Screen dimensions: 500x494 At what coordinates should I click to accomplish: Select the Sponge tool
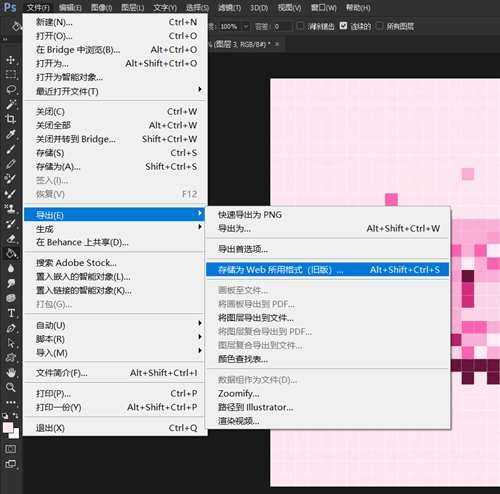coord(11,298)
